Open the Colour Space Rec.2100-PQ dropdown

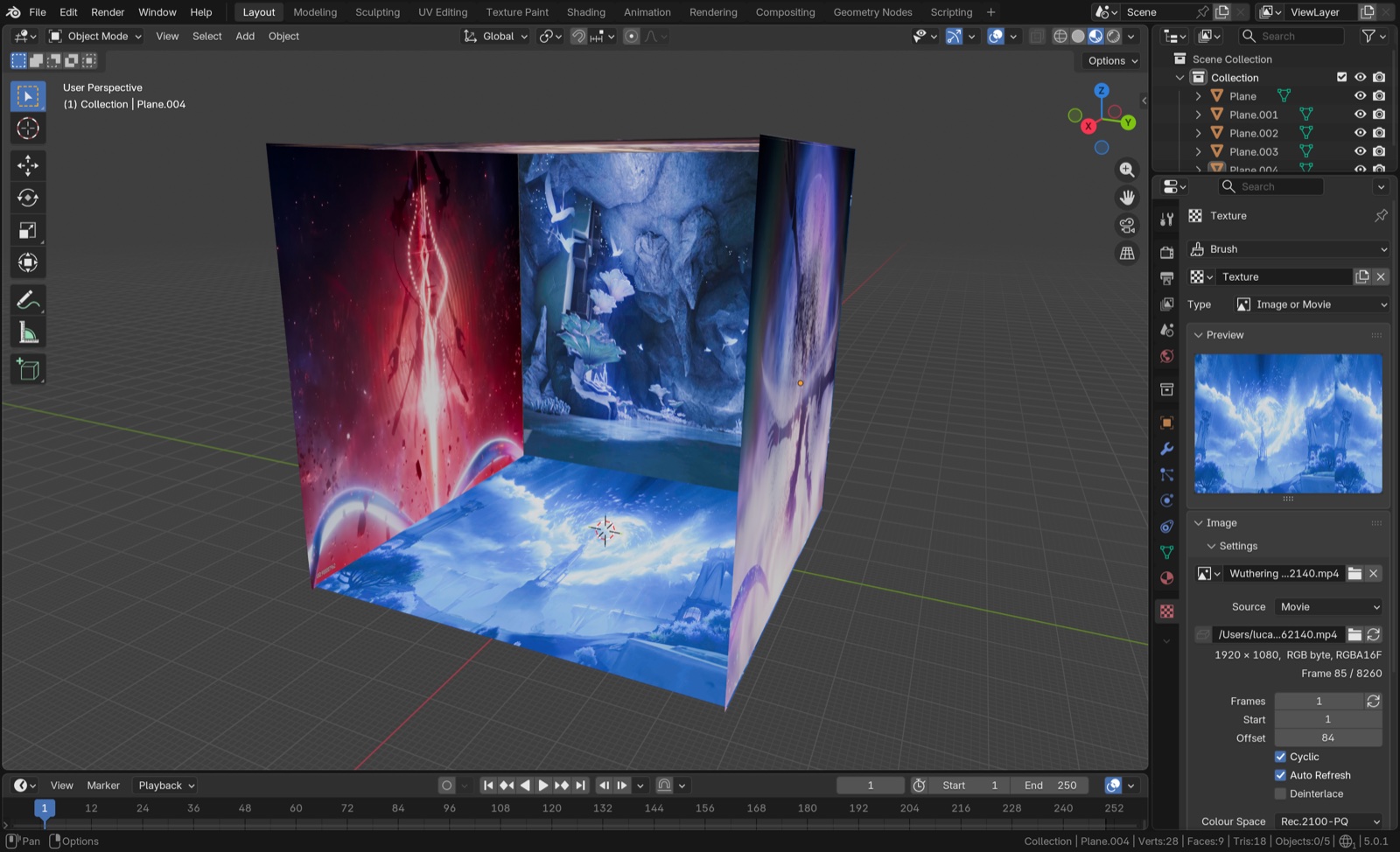pyautogui.click(x=1328, y=821)
